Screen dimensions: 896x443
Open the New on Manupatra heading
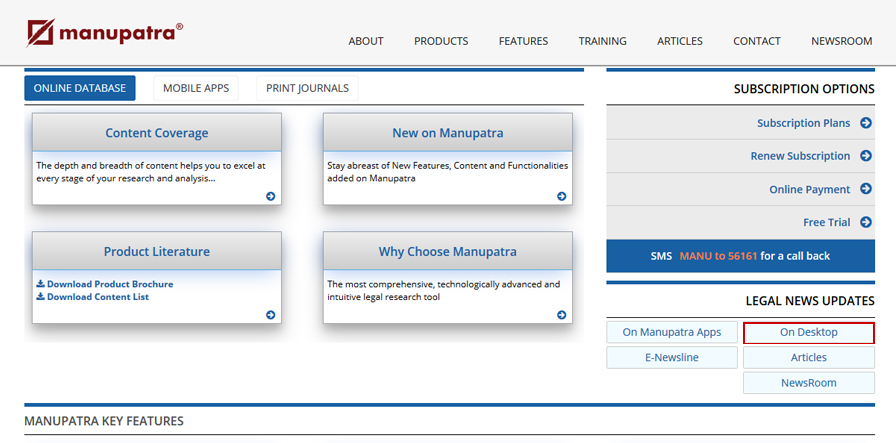pos(447,133)
